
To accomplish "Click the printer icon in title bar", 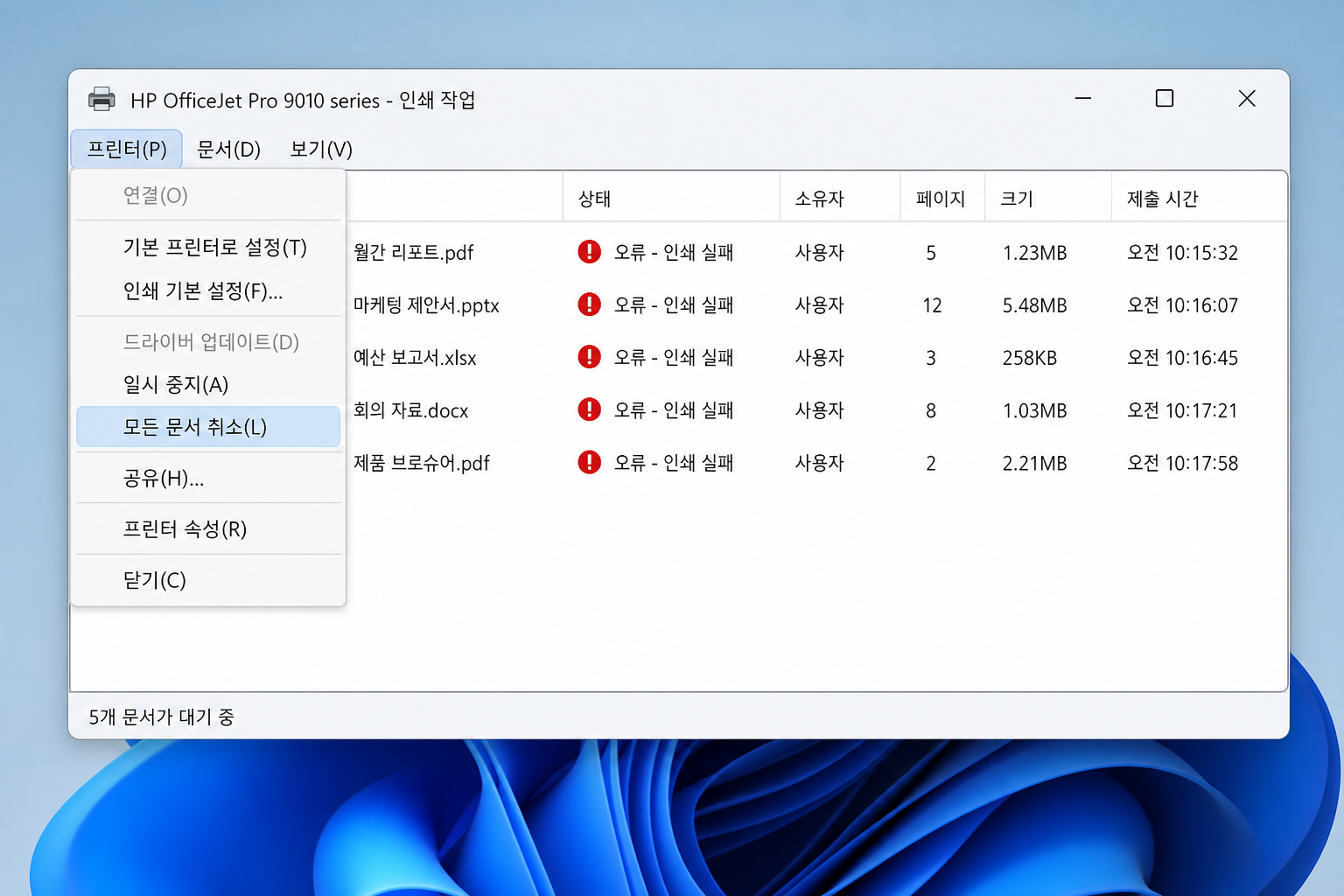I will [x=101, y=100].
